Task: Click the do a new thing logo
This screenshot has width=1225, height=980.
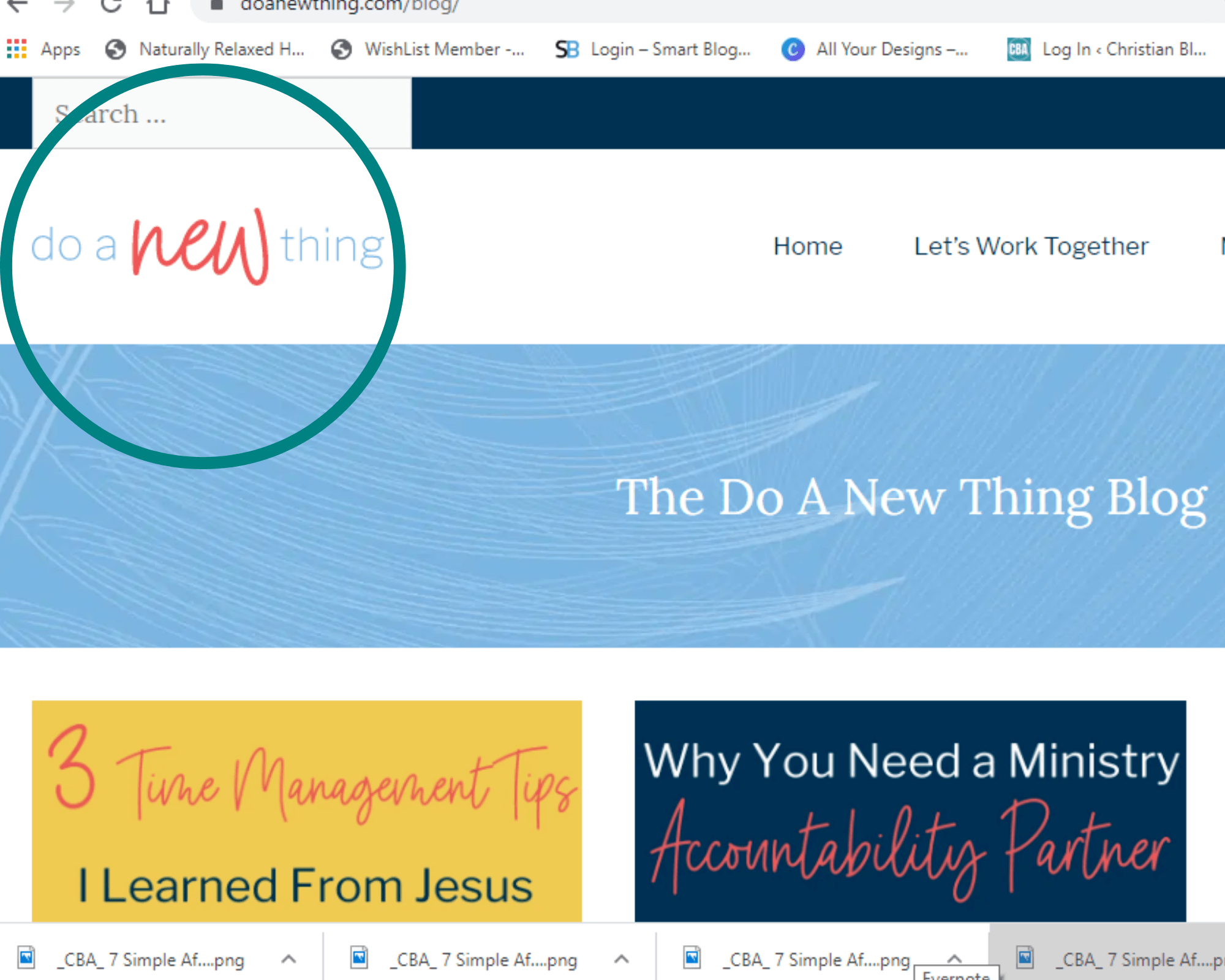Action: tap(208, 246)
